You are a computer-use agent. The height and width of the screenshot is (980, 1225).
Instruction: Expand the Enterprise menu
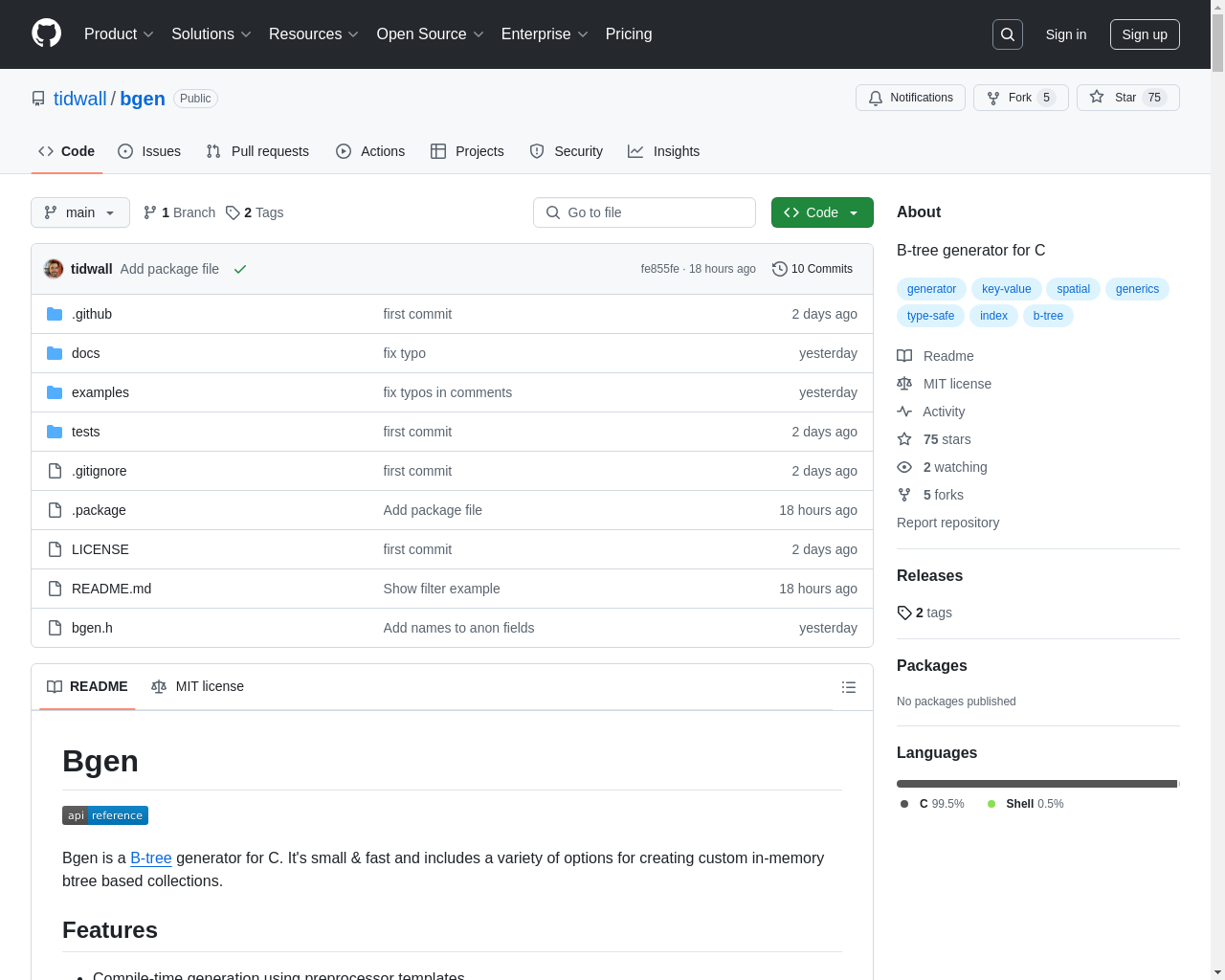[x=545, y=34]
